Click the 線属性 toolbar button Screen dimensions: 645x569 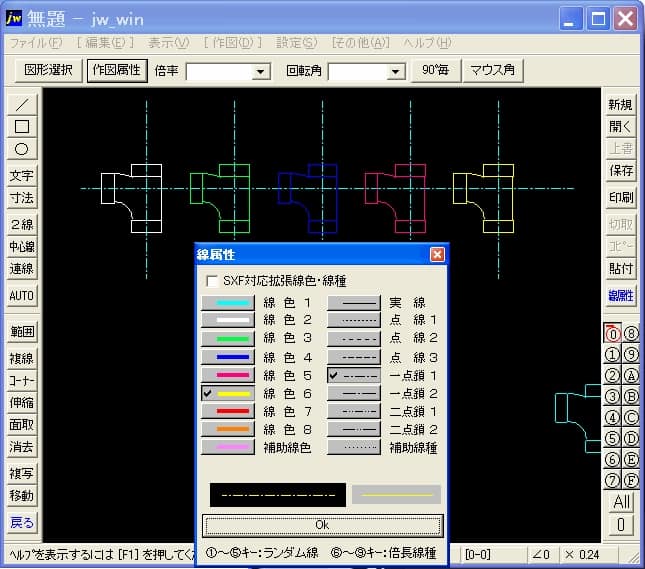point(620,296)
